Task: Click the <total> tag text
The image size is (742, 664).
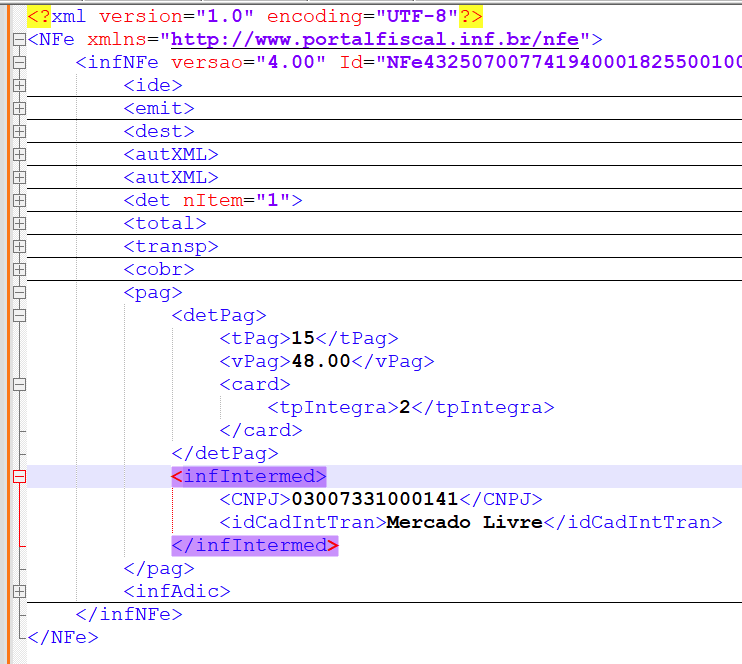Action: click(x=165, y=223)
